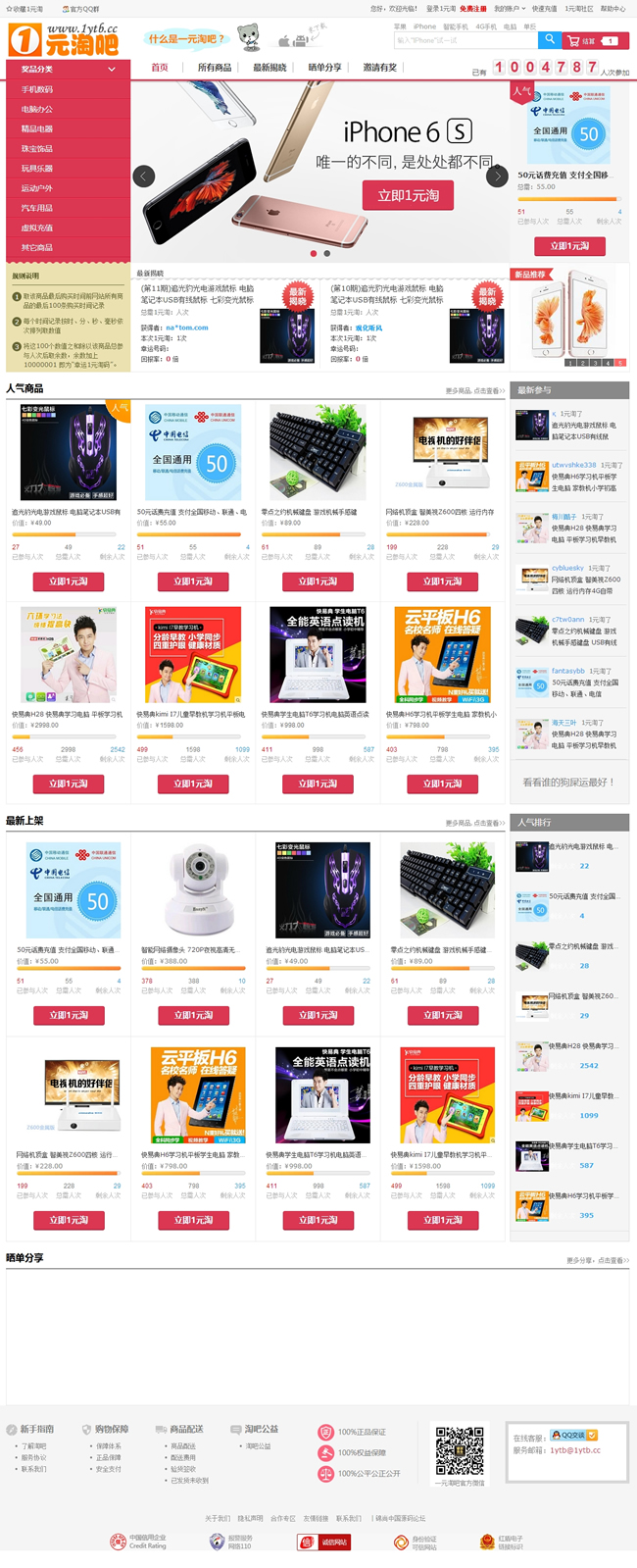This screenshot has height=1568, width=637.
Task: Open the 我的账户 dropdown menu
Action: pyautogui.click(x=509, y=9)
